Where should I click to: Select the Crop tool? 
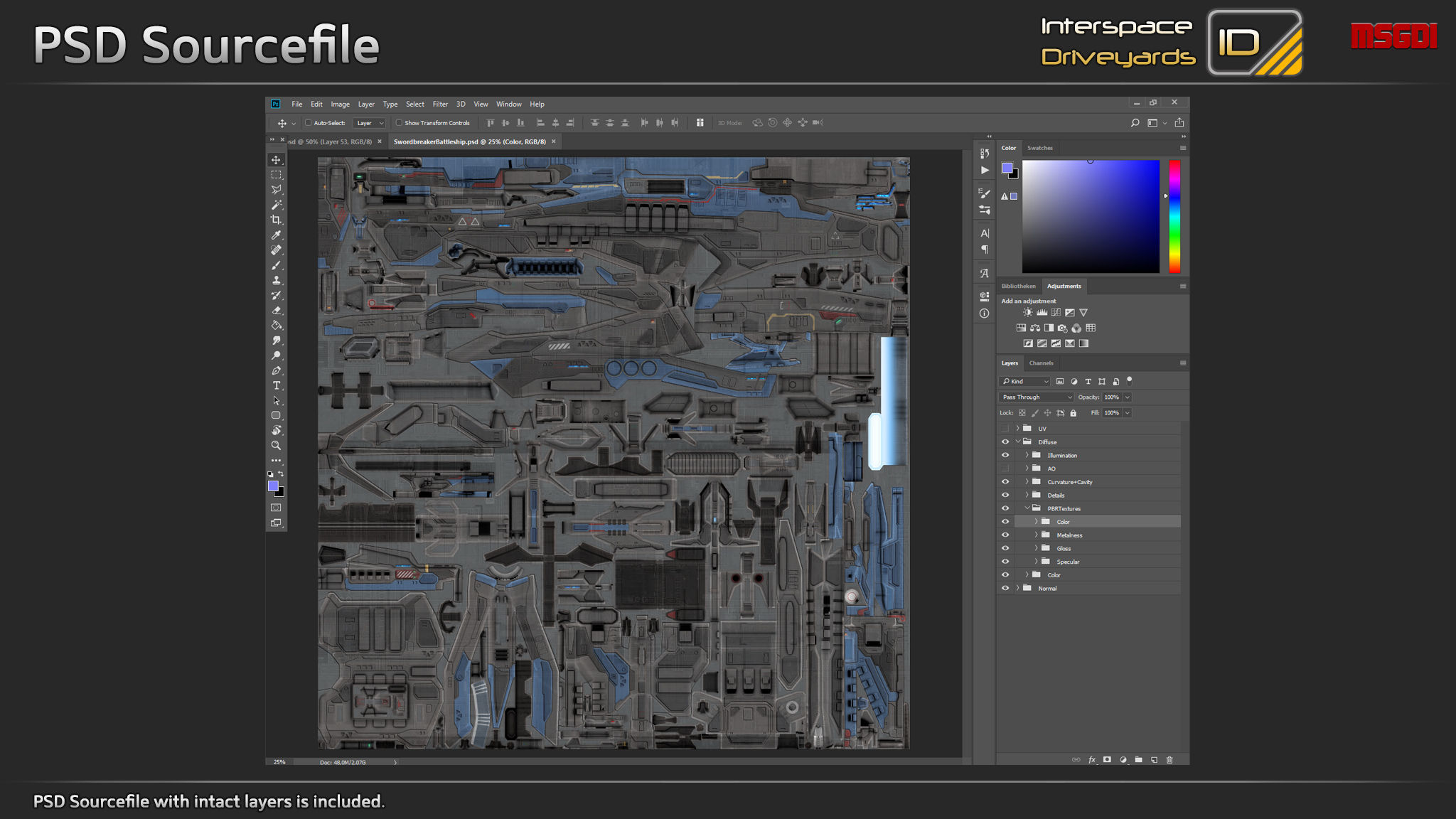276,220
